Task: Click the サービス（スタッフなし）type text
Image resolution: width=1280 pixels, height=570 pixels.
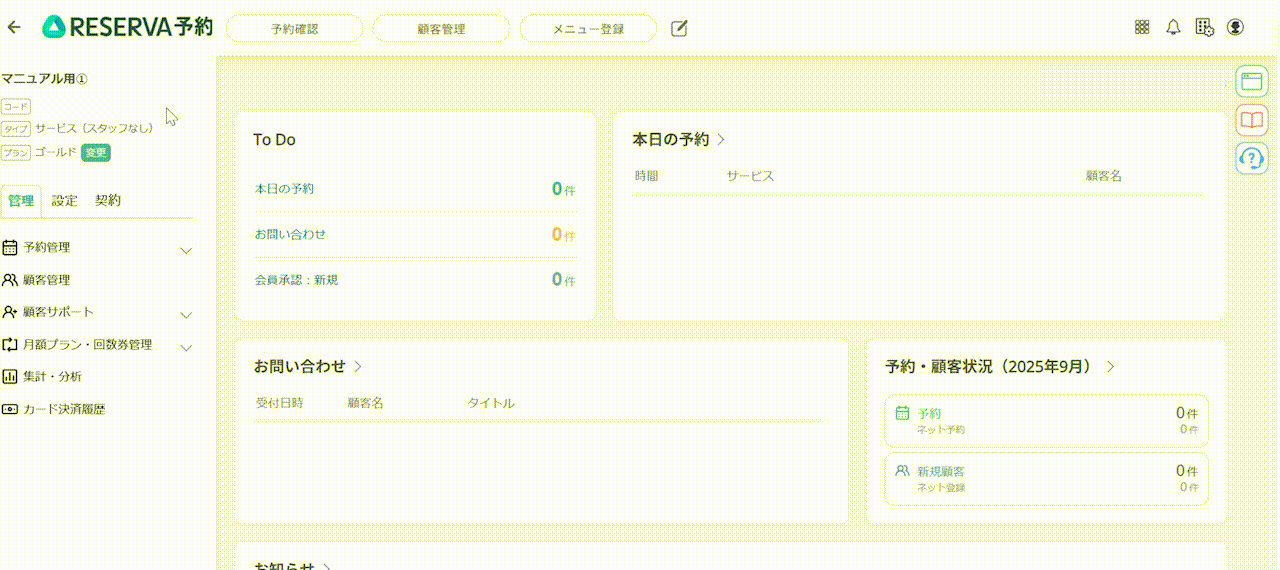Action: coord(94,129)
